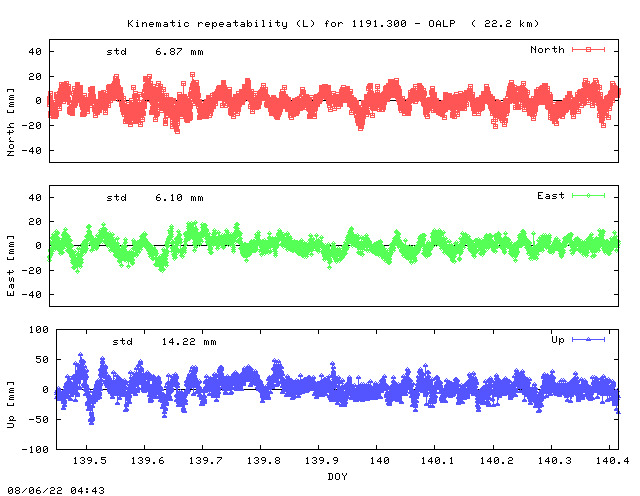Click the '-100' tick on Up axis
Image resolution: width=640 pixels, height=496 pixels.
point(35,450)
